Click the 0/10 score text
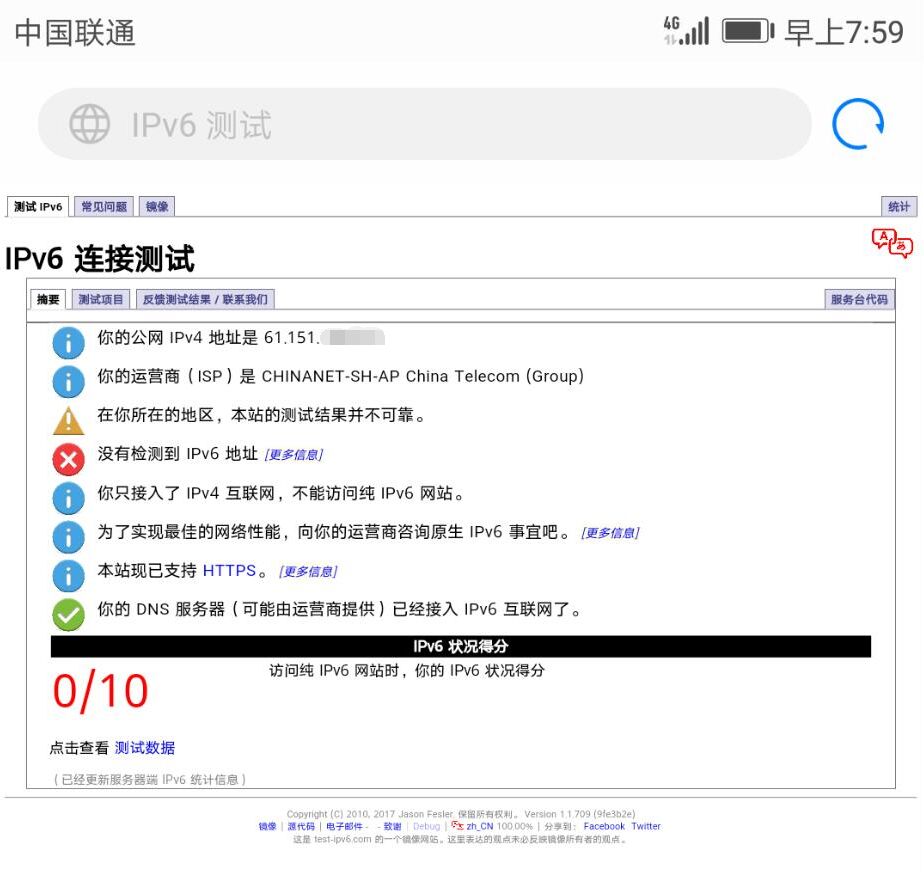This screenshot has height=872, width=924. [100, 691]
